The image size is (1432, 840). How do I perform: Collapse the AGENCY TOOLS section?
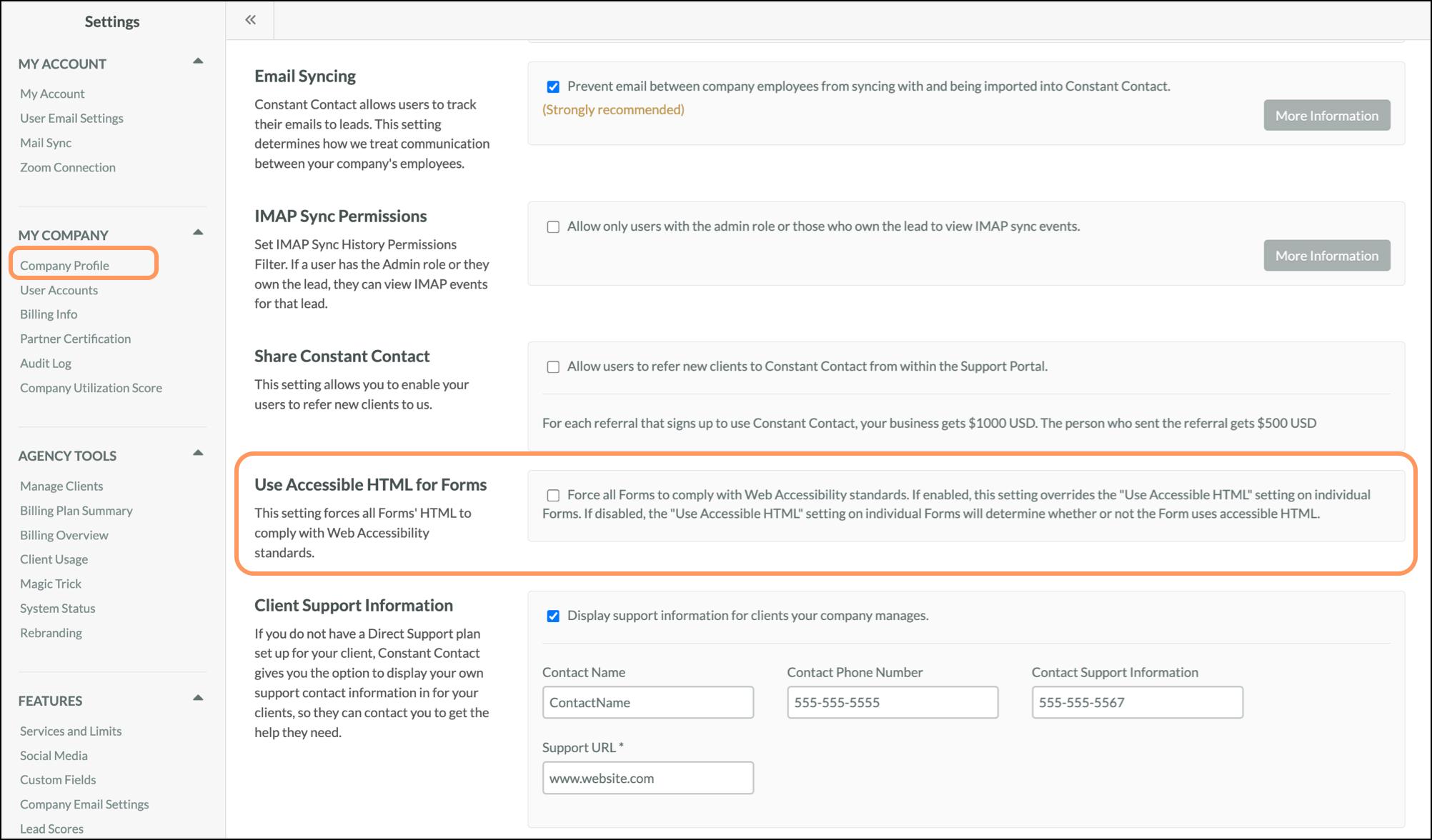point(198,454)
